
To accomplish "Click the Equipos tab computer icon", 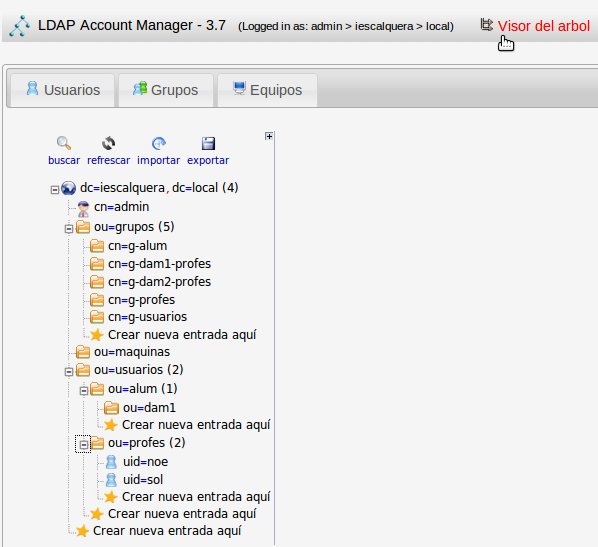I will (x=239, y=88).
